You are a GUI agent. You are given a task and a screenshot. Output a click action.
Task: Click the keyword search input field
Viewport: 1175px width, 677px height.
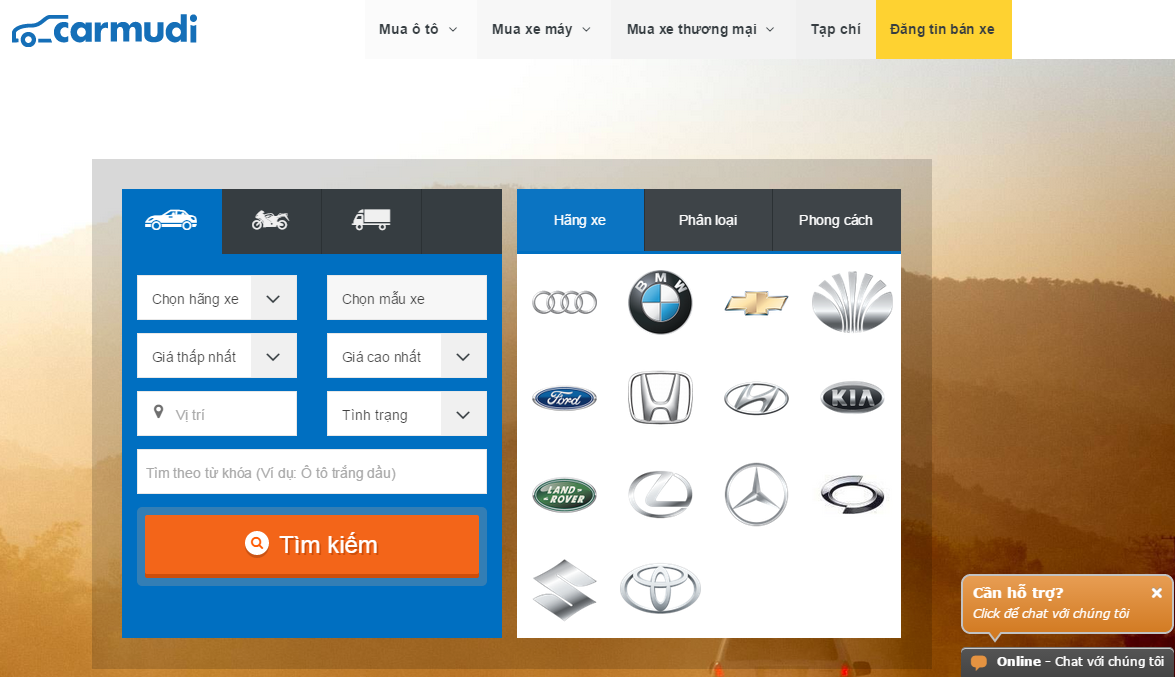[312, 472]
